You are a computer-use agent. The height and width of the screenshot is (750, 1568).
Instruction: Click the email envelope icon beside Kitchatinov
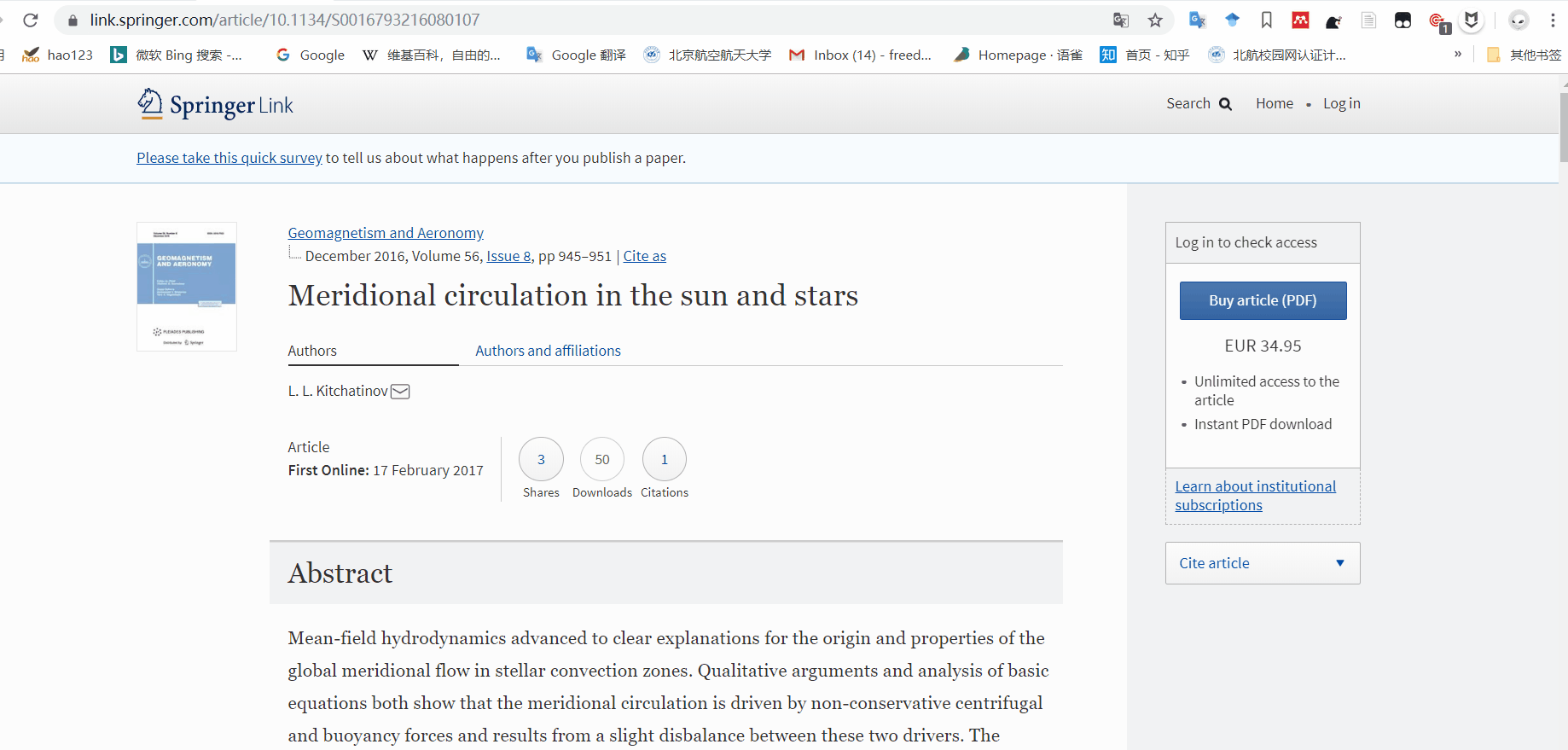point(400,392)
